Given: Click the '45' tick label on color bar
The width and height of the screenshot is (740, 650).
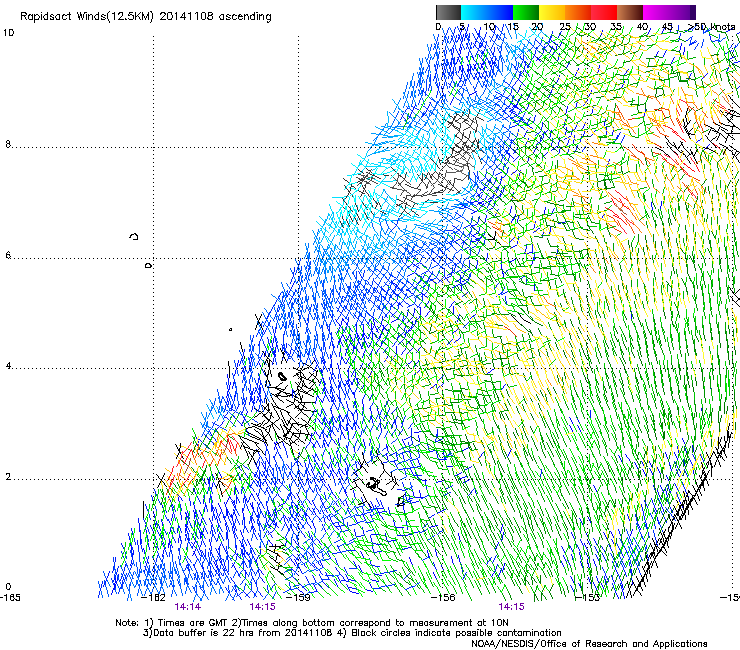Looking at the screenshot, I should coord(667,27).
